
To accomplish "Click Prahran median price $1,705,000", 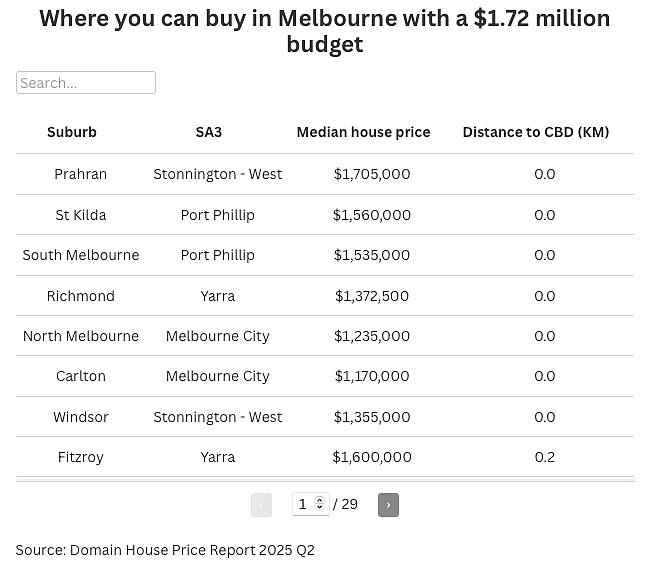I will 372,174.
